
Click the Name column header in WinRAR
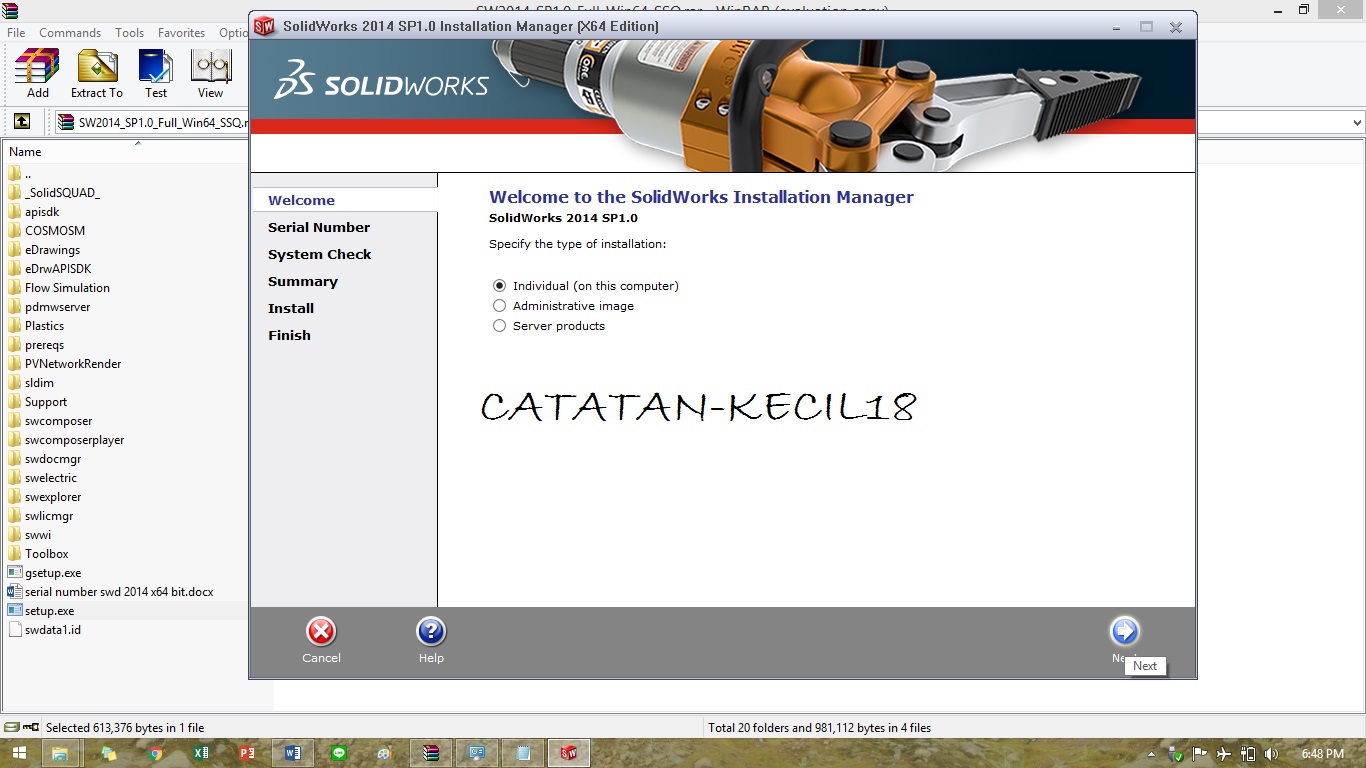click(x=25, y=152)
